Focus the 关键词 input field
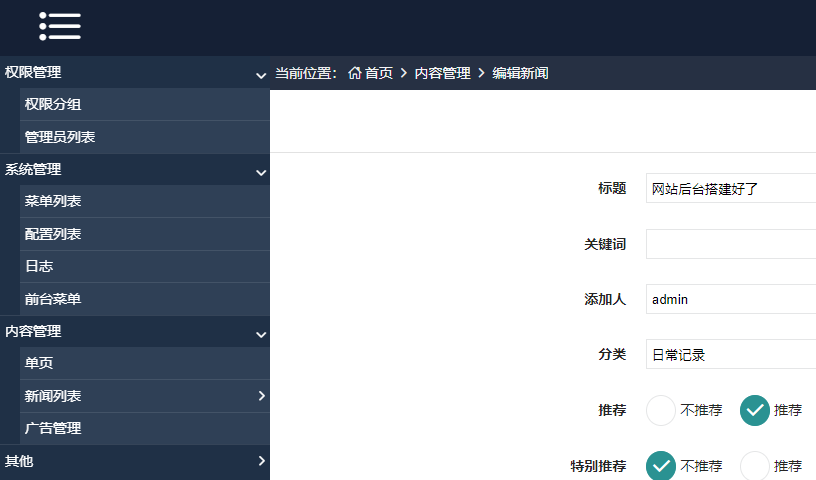The height and width of the screenshot is (480, 816). tap(730, 244)
